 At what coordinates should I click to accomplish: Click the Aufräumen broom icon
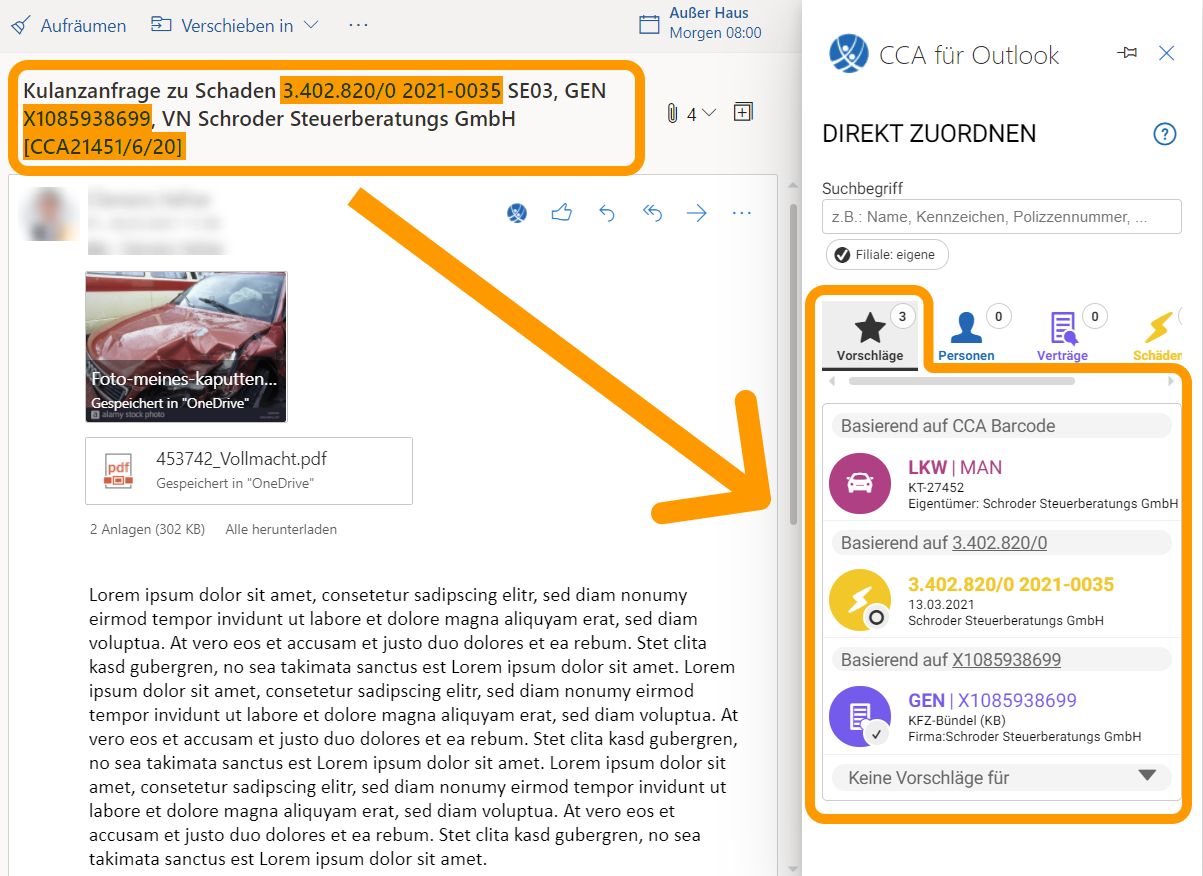[20, 25]
